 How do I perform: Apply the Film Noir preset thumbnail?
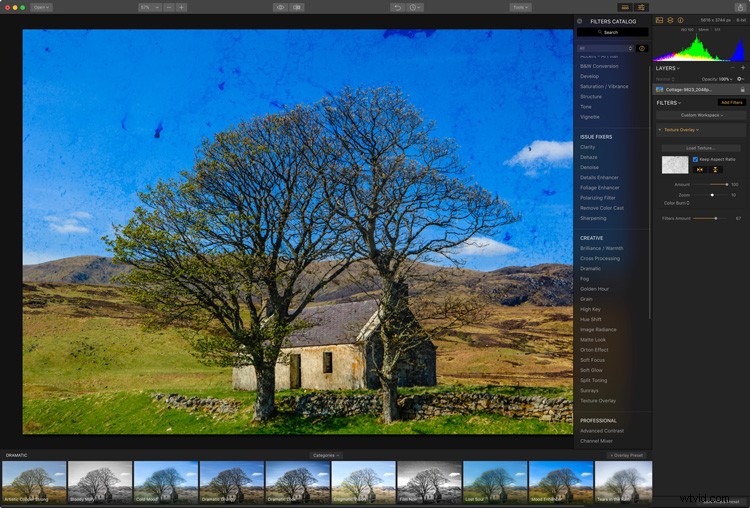pyautogui.click(x=430, y=482)
